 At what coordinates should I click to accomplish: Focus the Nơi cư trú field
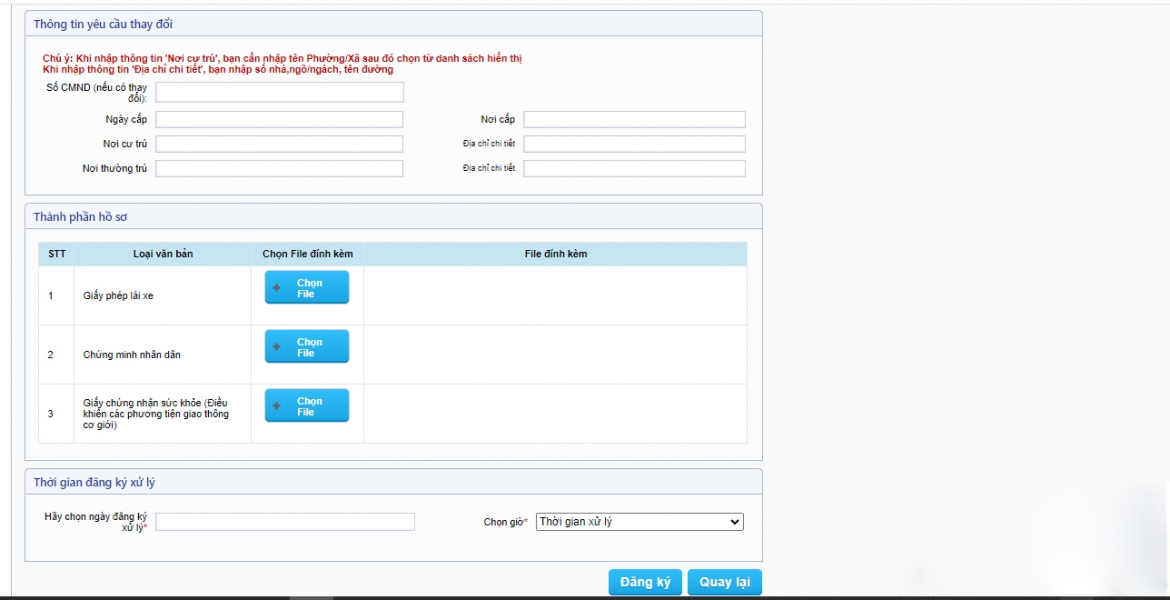(279, 144)
